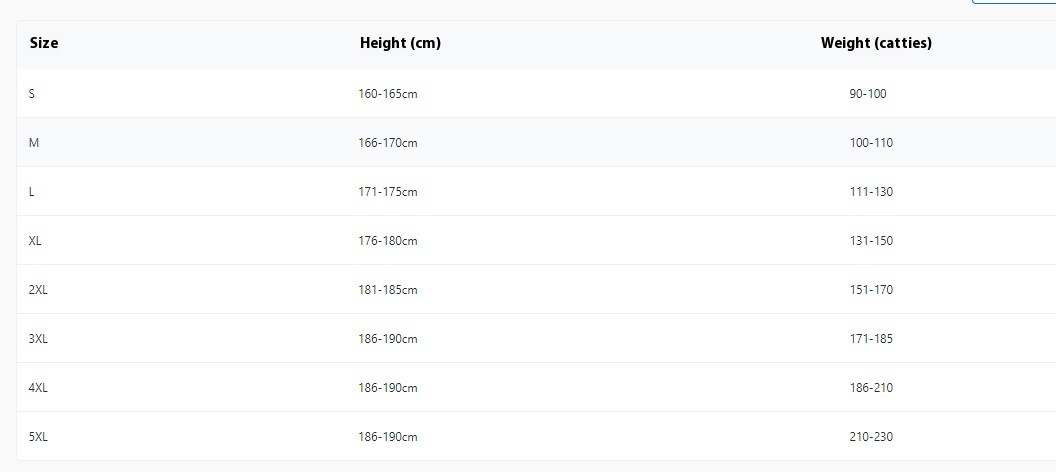Click the XL size row label
The height and width of the screenshot is (472, 1056).
coord(35,241)
